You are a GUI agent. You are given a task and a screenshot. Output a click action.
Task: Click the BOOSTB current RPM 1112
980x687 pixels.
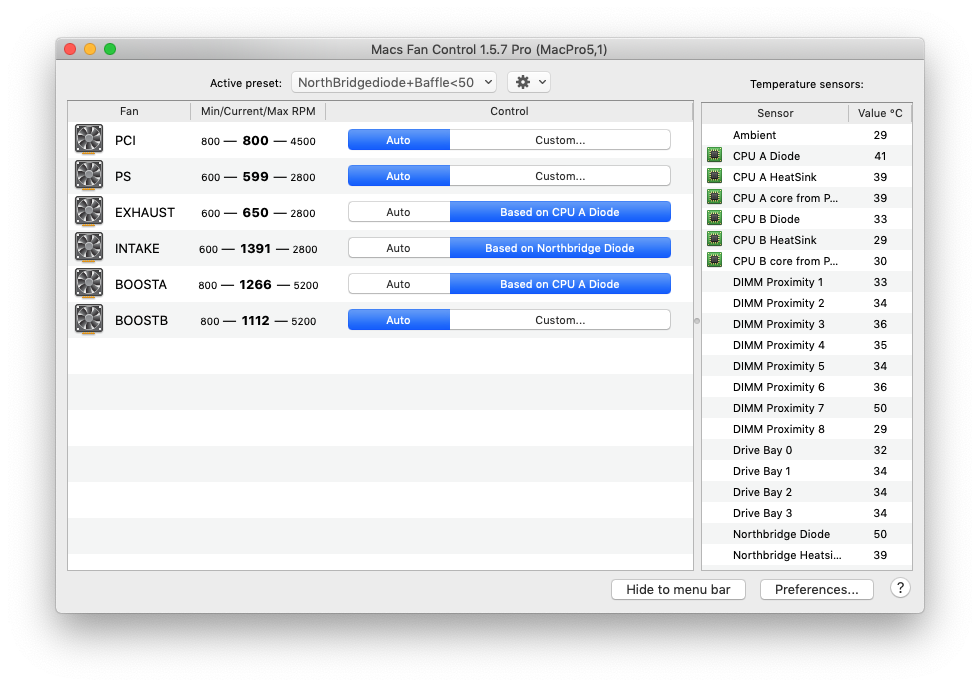pyautogui.click(x=256, y=321)
